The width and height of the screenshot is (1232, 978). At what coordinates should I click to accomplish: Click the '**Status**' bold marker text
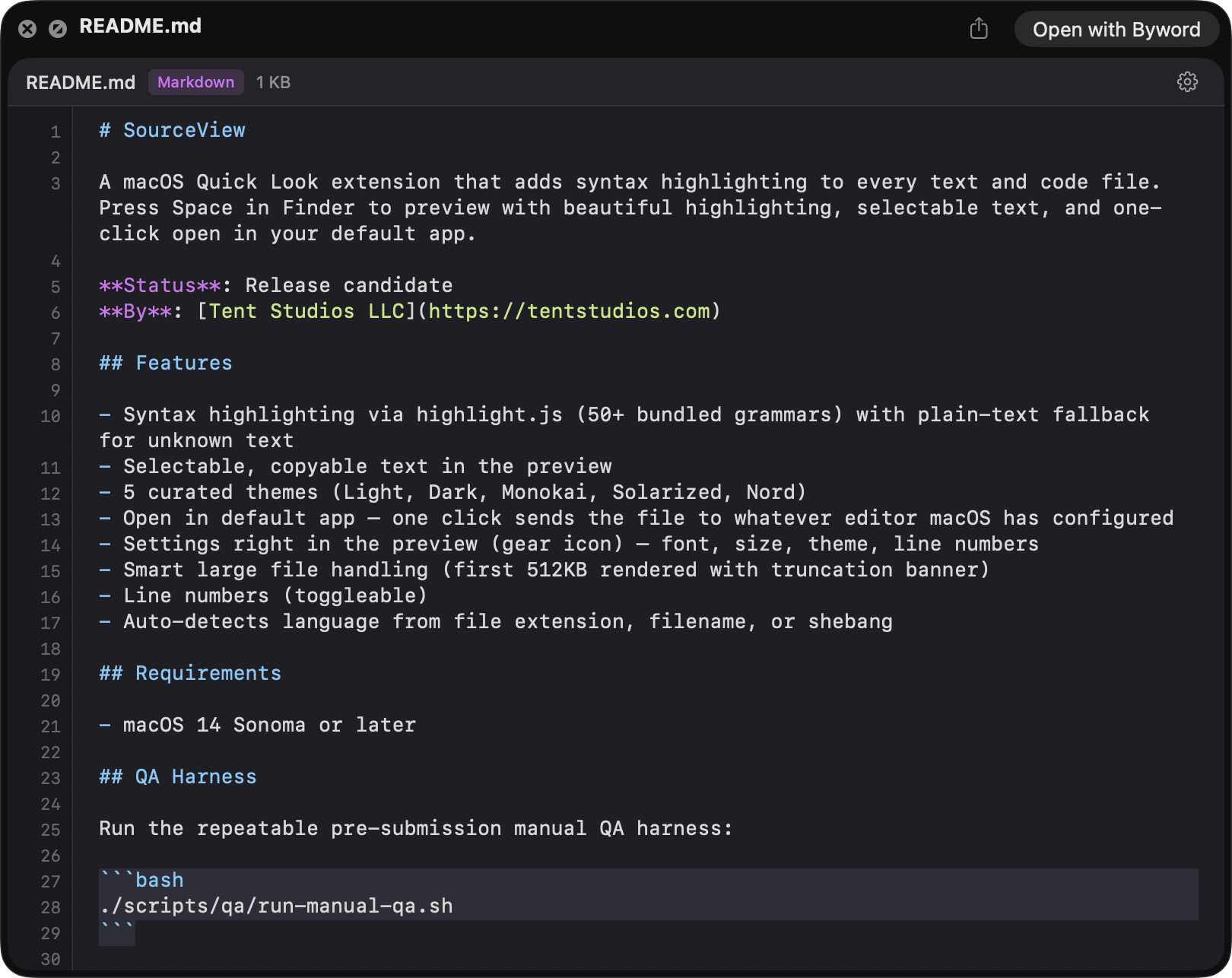pyautogui.click(x=160, y=285)
